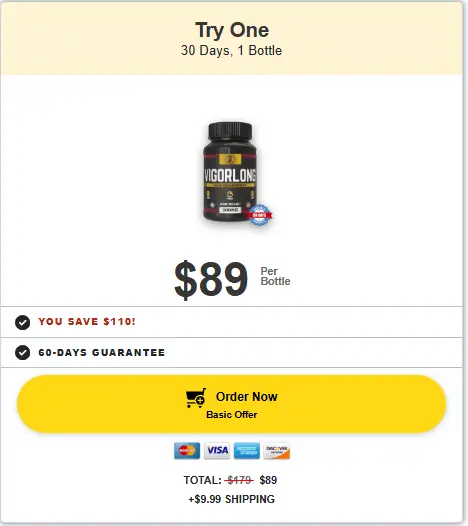Click the 30 days guarantee badge on bottle
Image resolution: width=468 pixels, height=526 pixels.
point(259,215)
